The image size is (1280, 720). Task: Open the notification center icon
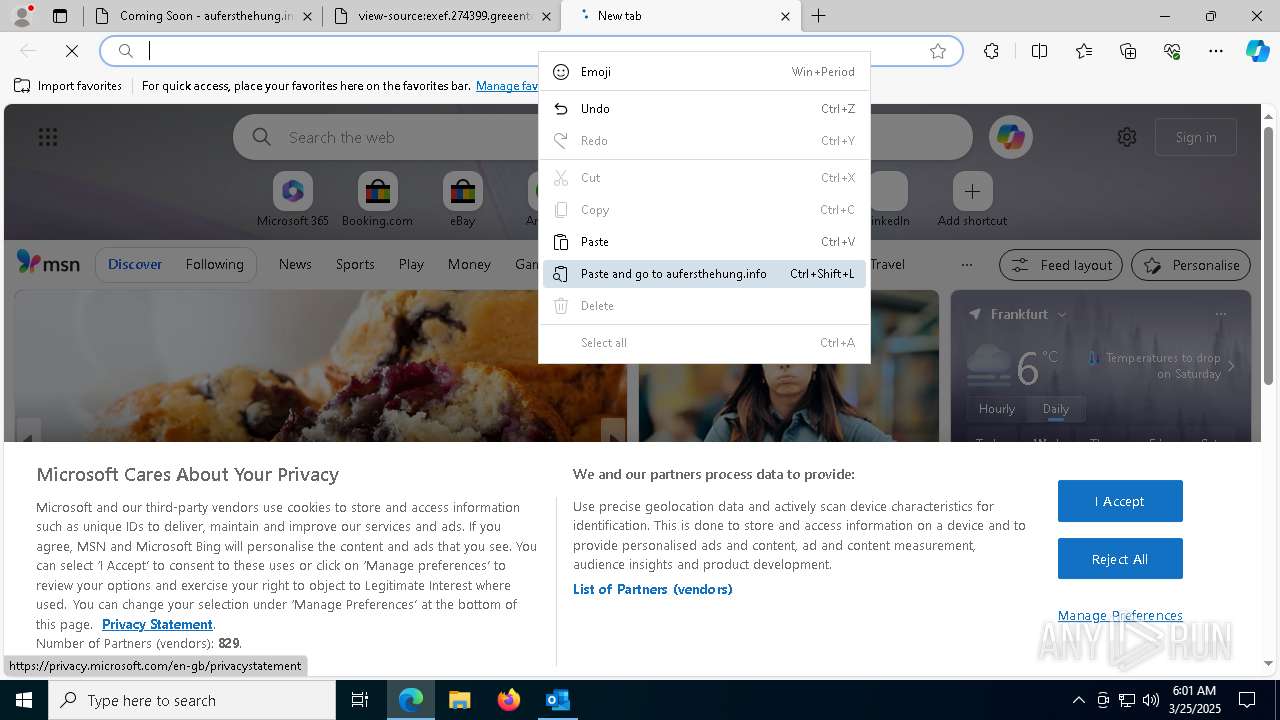coord(1247,700)
